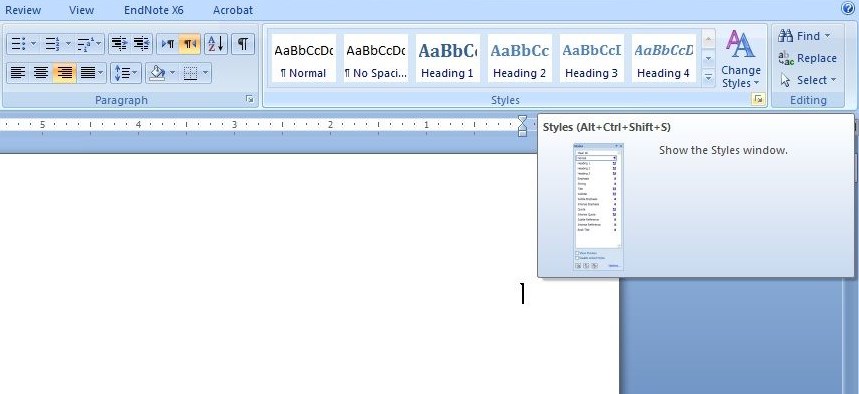
Task: Center align the paragraph text
Action: pyautogui.click(x=41, y=72)
